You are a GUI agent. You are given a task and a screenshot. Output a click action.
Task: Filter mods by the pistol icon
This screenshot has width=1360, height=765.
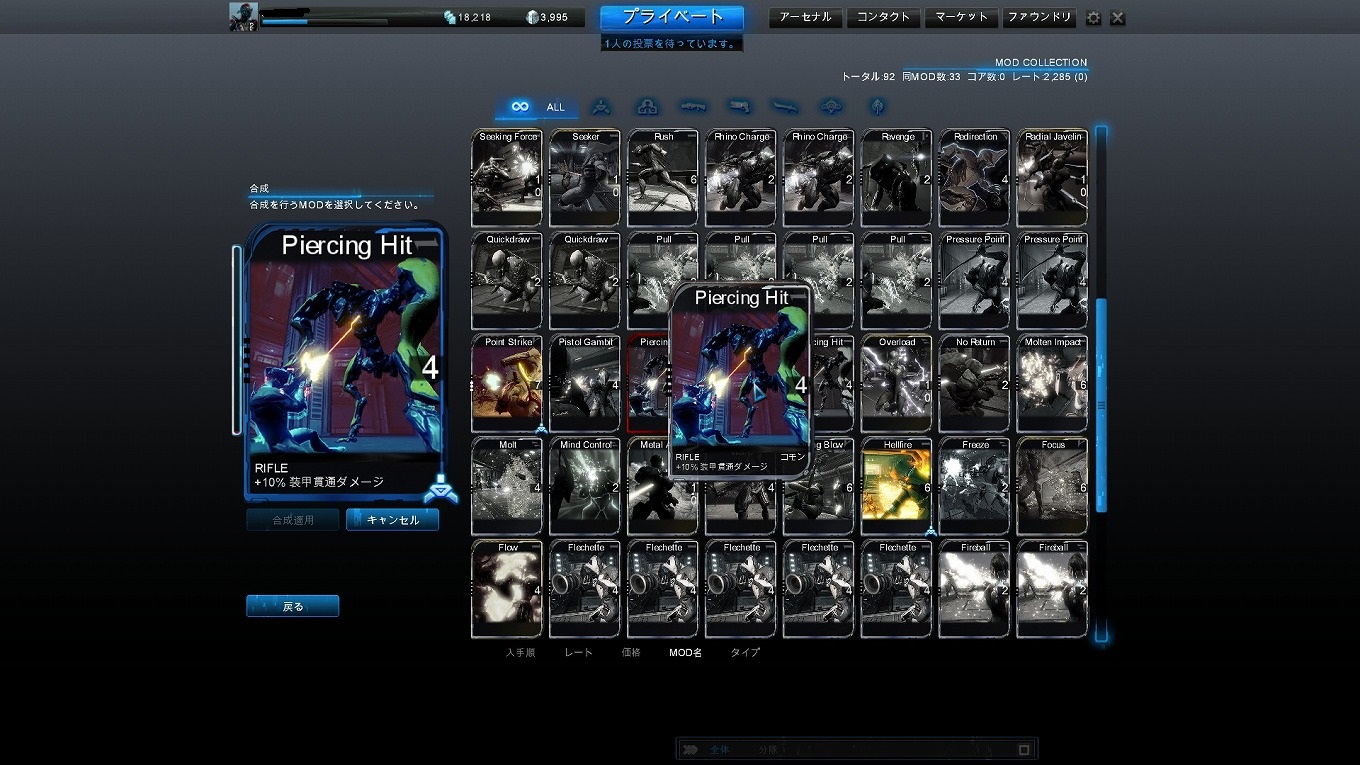coord(739,106)
